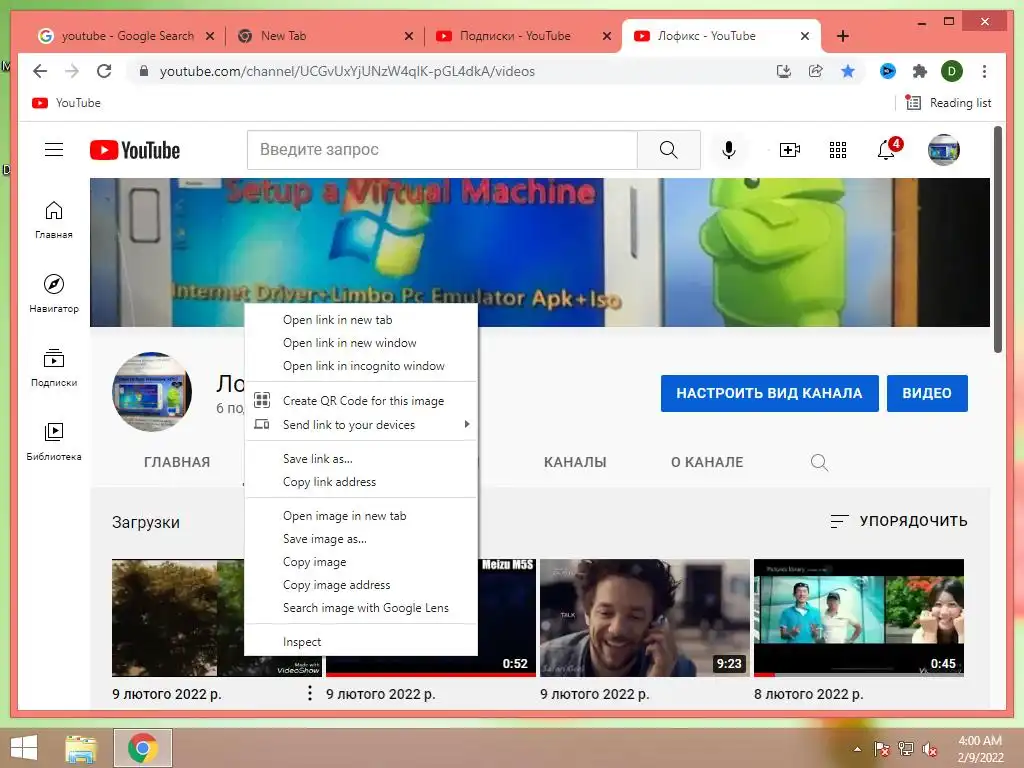Open Windows Start button
Image resolution: width=1024 pixels, height=768 pixels.
point(24,748)
